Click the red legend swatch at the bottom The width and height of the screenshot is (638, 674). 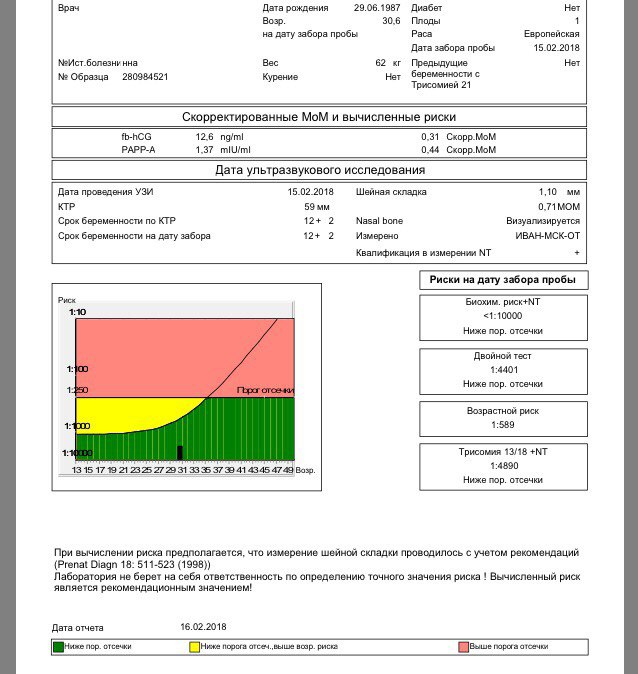click(x=464, y=647)
